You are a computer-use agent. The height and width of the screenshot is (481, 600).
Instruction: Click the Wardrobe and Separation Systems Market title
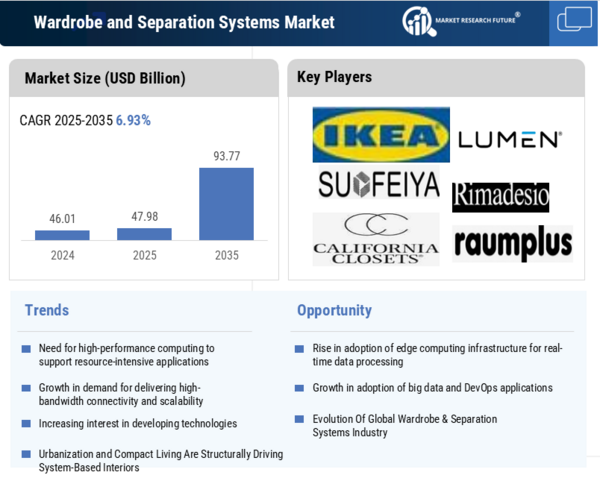tap(184, 22)
